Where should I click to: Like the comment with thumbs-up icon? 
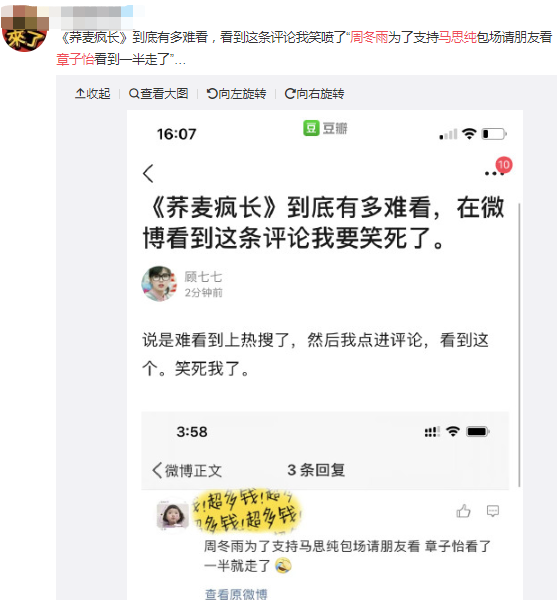coord(463,511)
